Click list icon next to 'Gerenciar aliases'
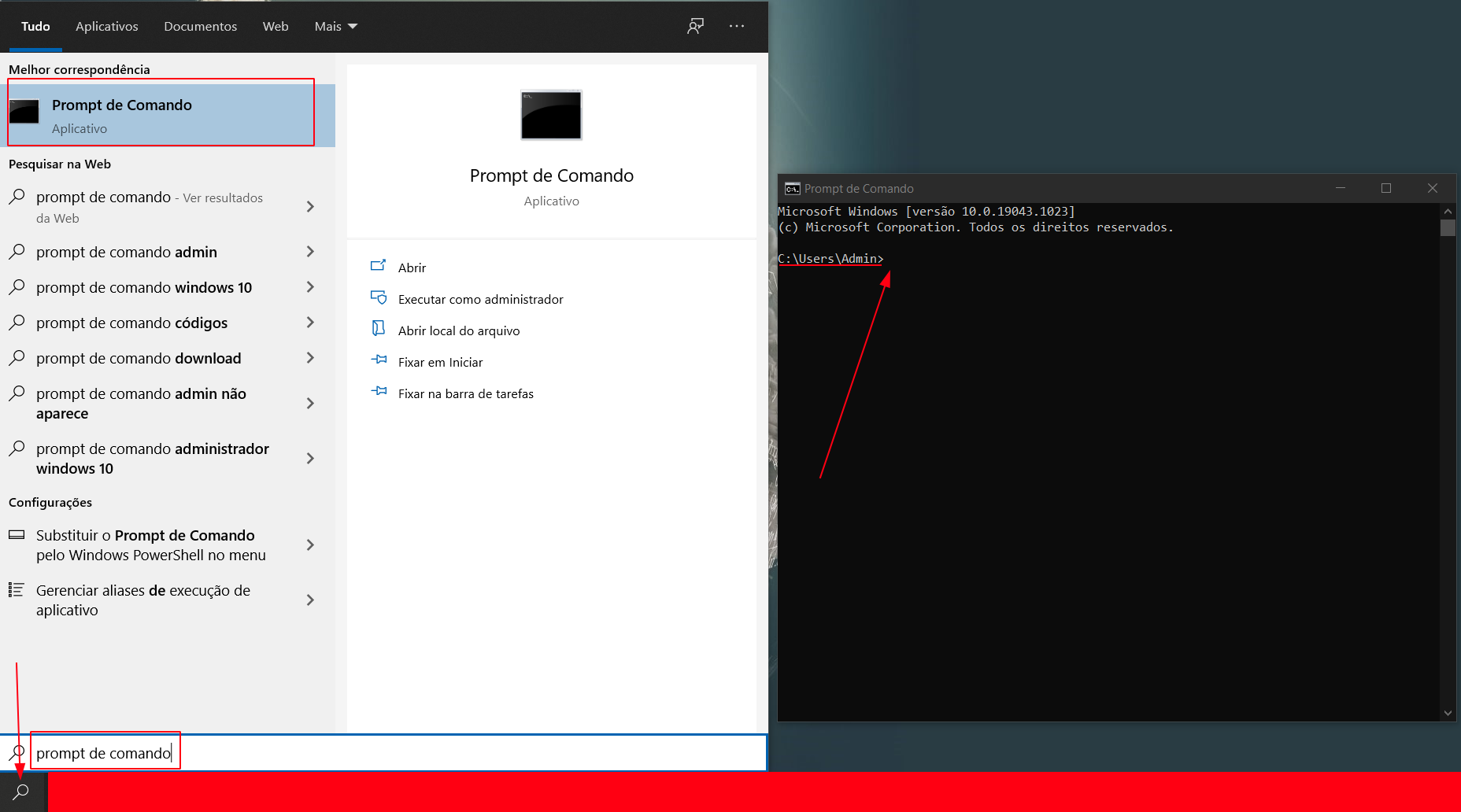This screenshot has width=1461, height=812. pyautogui.click(x=16, y=589)
